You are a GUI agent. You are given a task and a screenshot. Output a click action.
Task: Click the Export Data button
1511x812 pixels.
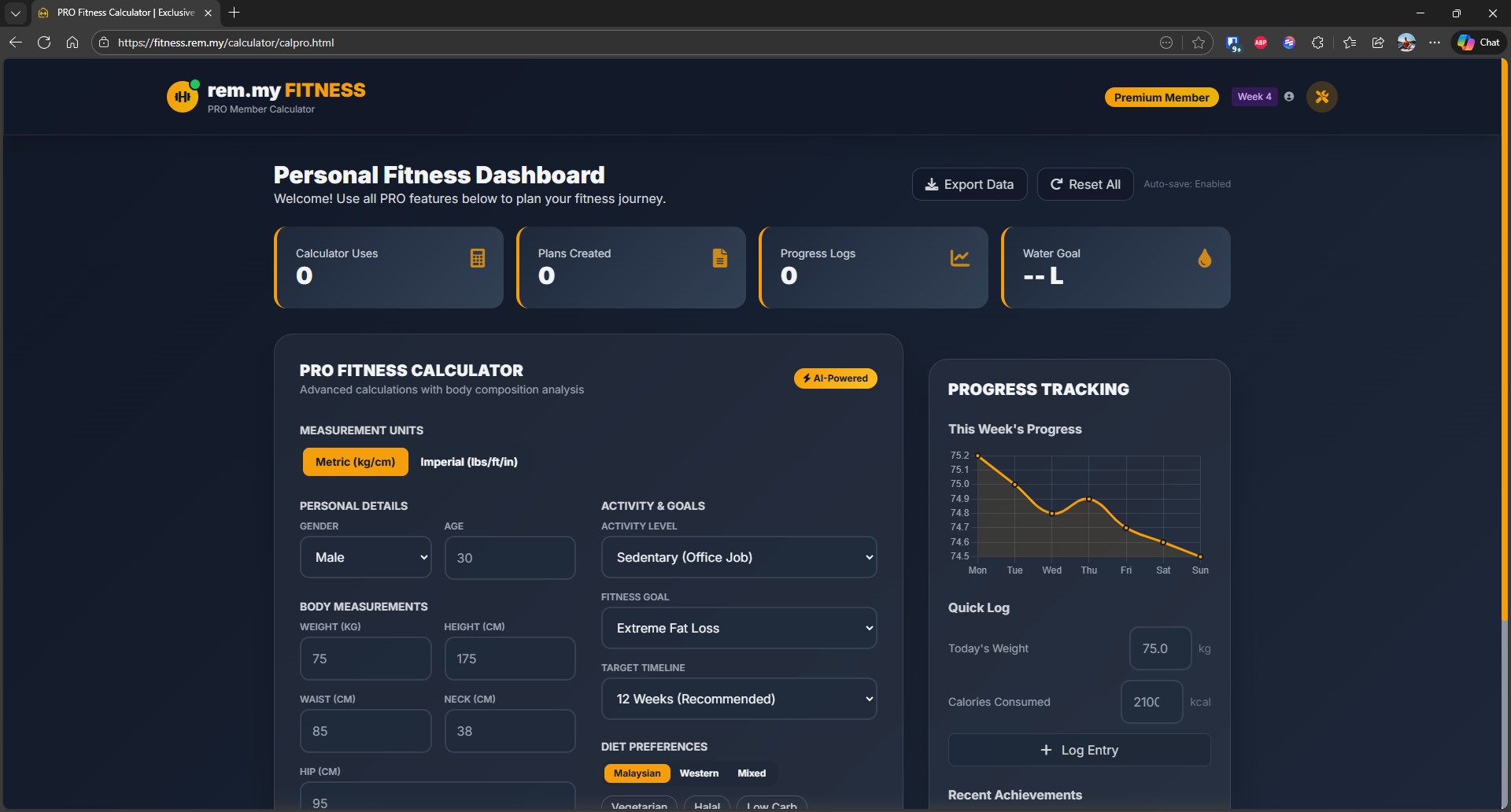pos(969,184)
